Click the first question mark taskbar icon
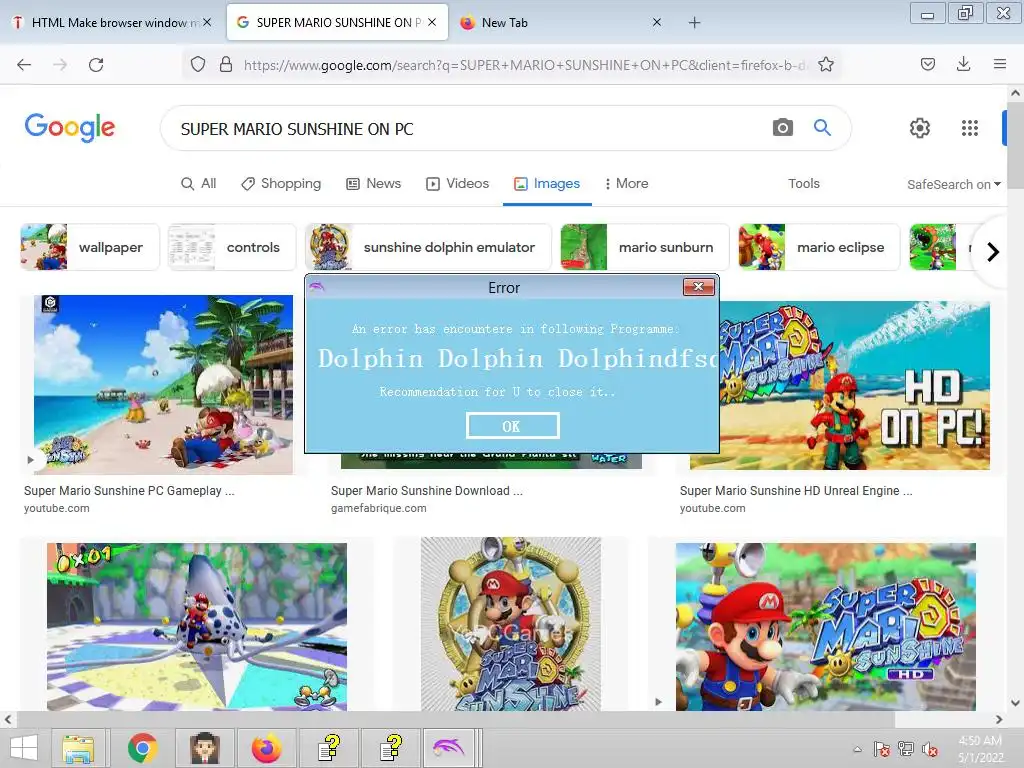 click(x=328, y=748)
